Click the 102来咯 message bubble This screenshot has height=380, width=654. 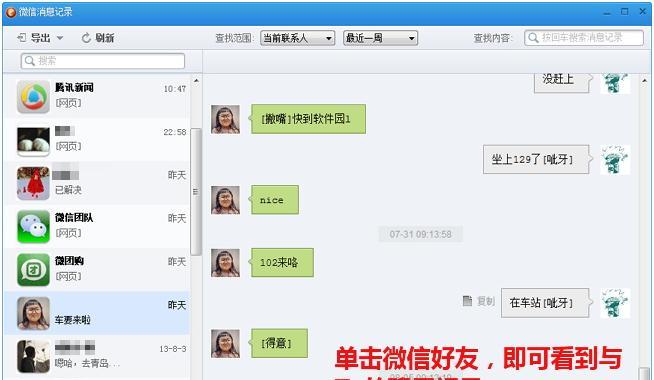tap(282, 262)
